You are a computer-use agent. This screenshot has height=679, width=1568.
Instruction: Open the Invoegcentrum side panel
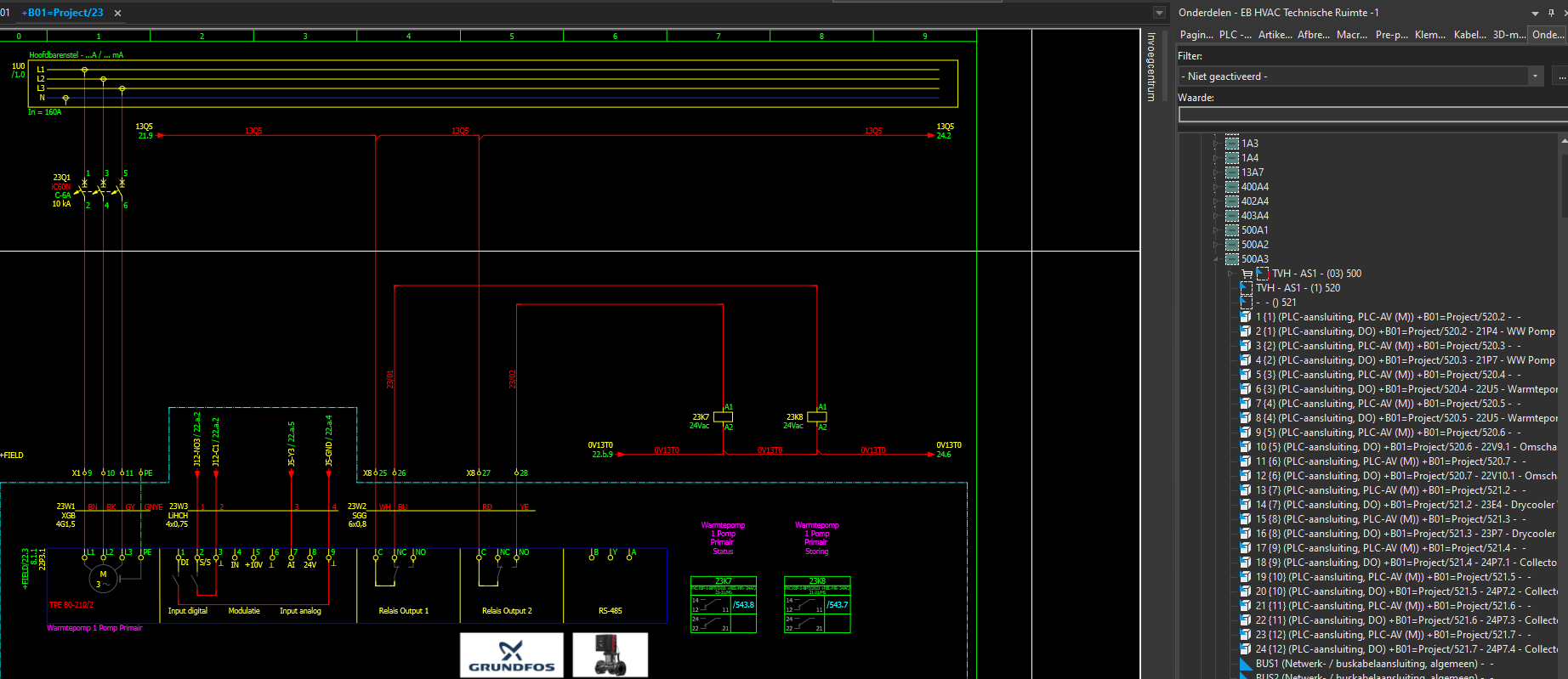[x=1151, y=67]
